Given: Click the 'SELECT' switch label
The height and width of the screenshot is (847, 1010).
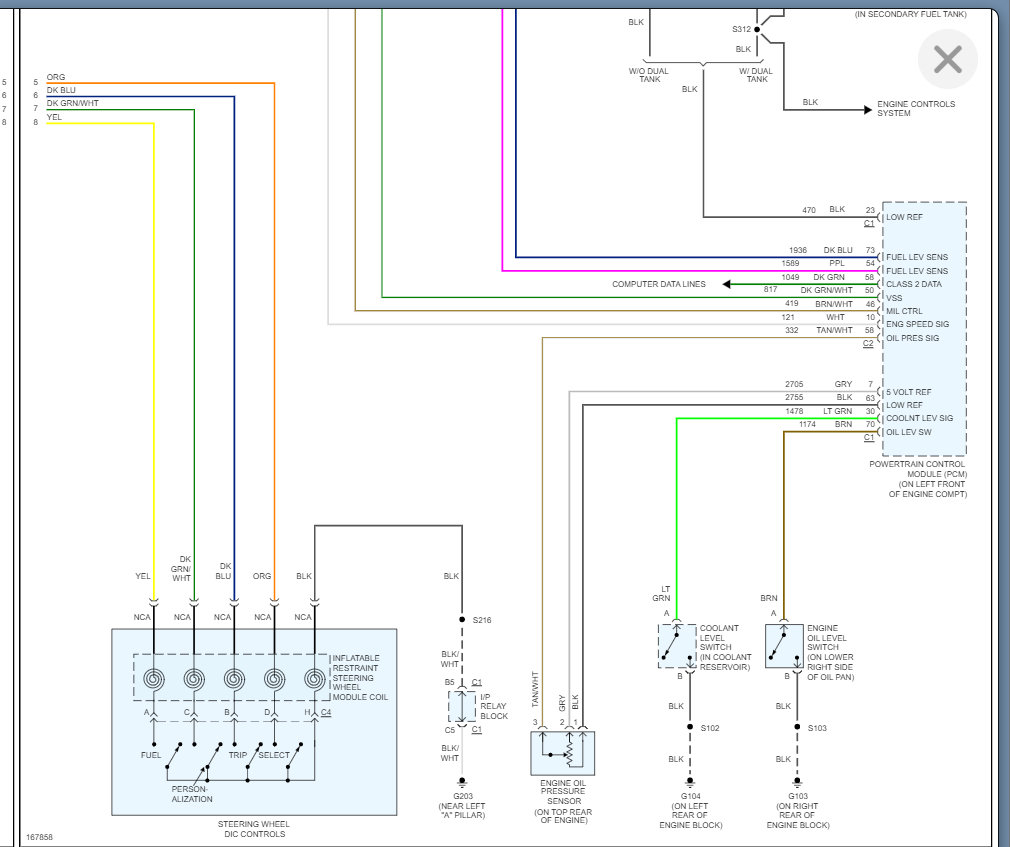Looking at the screenshot, I should coord(274,755).
